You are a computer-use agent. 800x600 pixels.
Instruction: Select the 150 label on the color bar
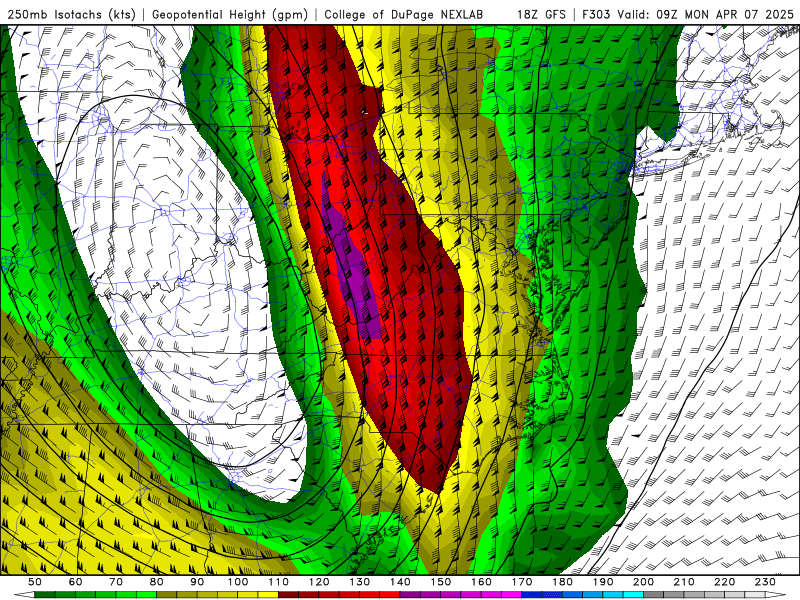441,582
